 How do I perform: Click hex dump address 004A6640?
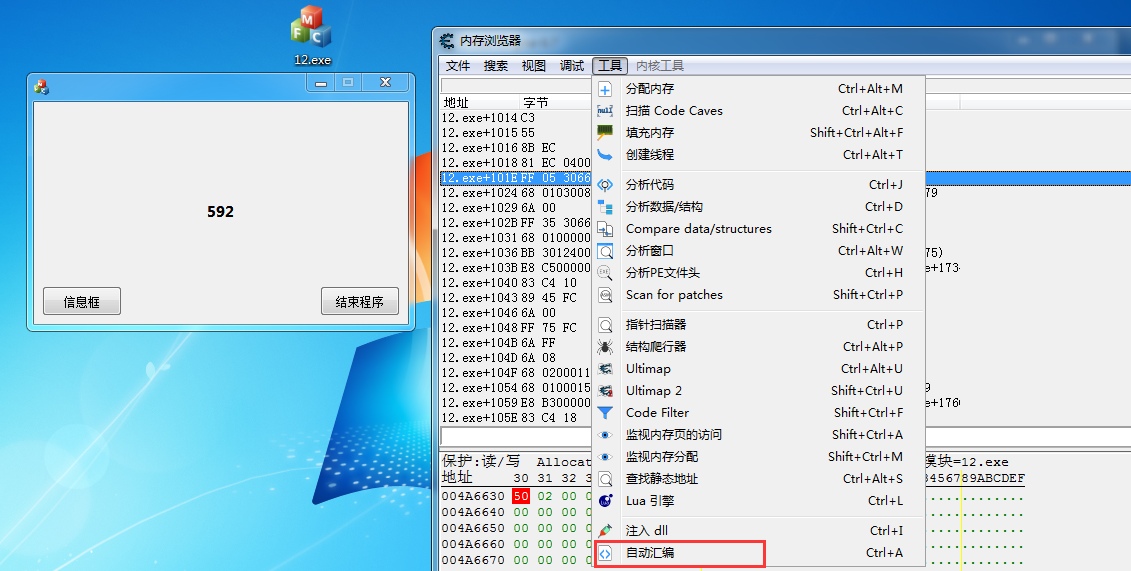tap(473, 513)
